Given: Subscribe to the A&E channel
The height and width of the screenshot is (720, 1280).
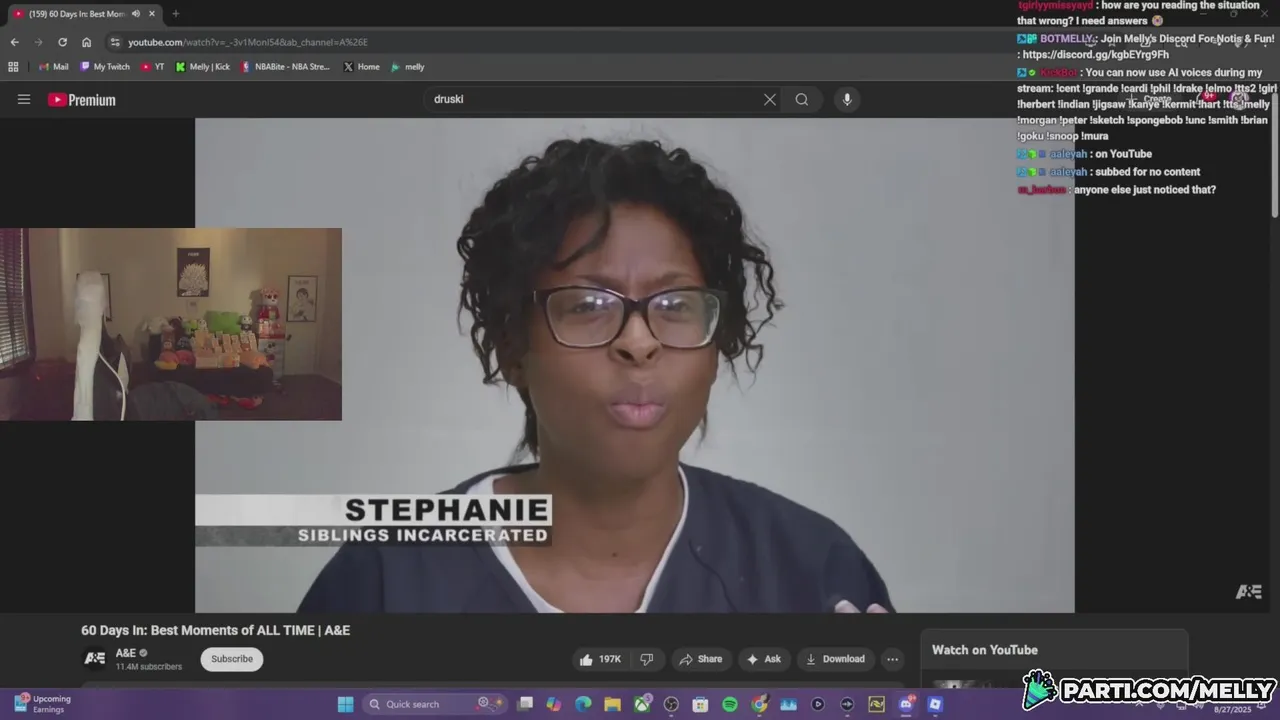Looking at the screenshot, I should [x=232, y=659].
